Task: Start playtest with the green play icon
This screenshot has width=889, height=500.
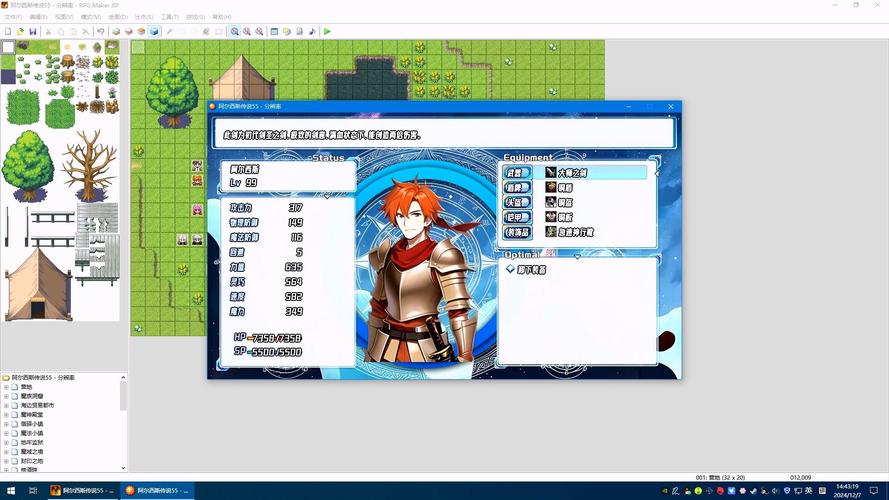Action: pyautogui.click(x=327, y=32)
